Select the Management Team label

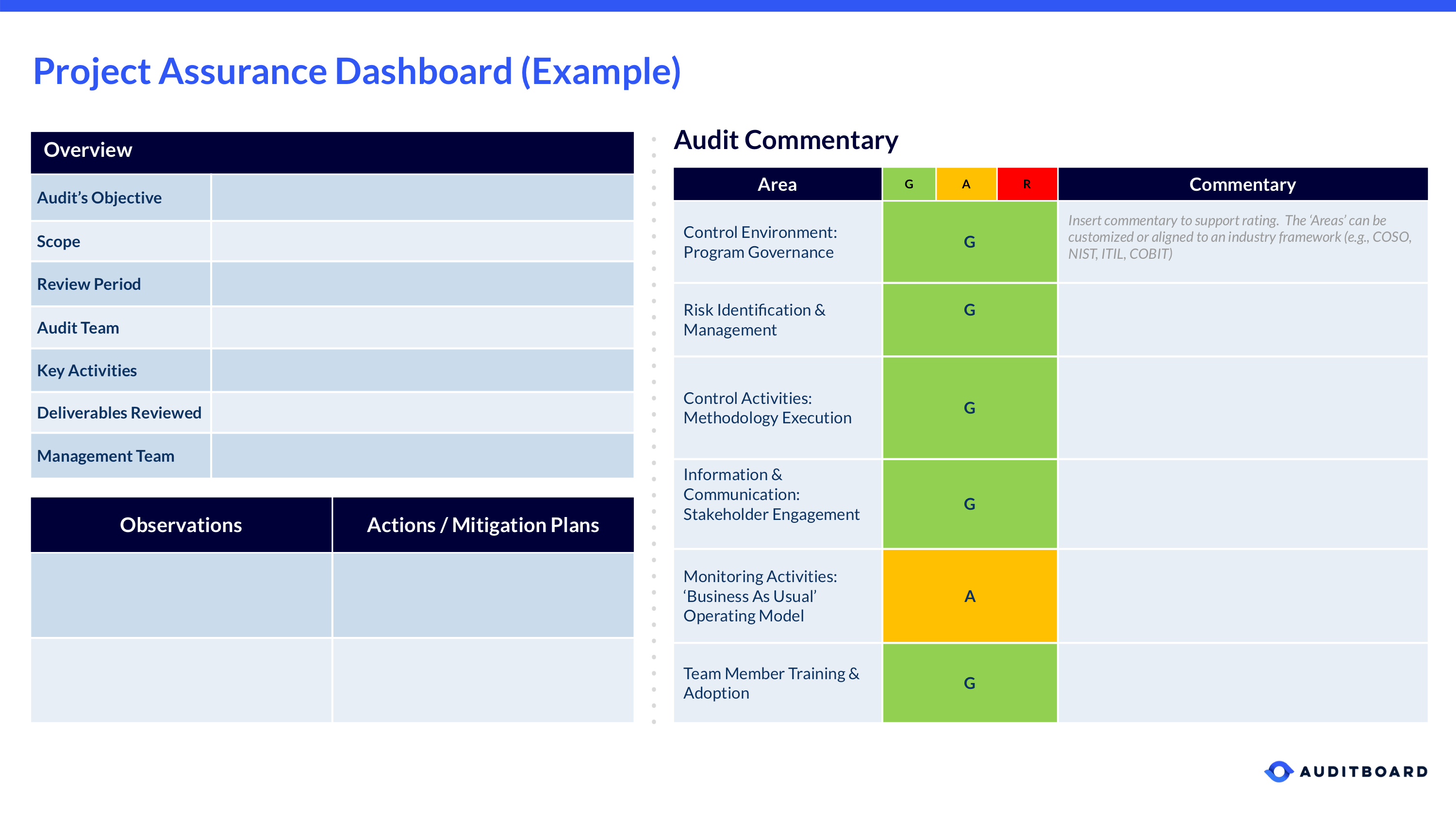[105, 456]
